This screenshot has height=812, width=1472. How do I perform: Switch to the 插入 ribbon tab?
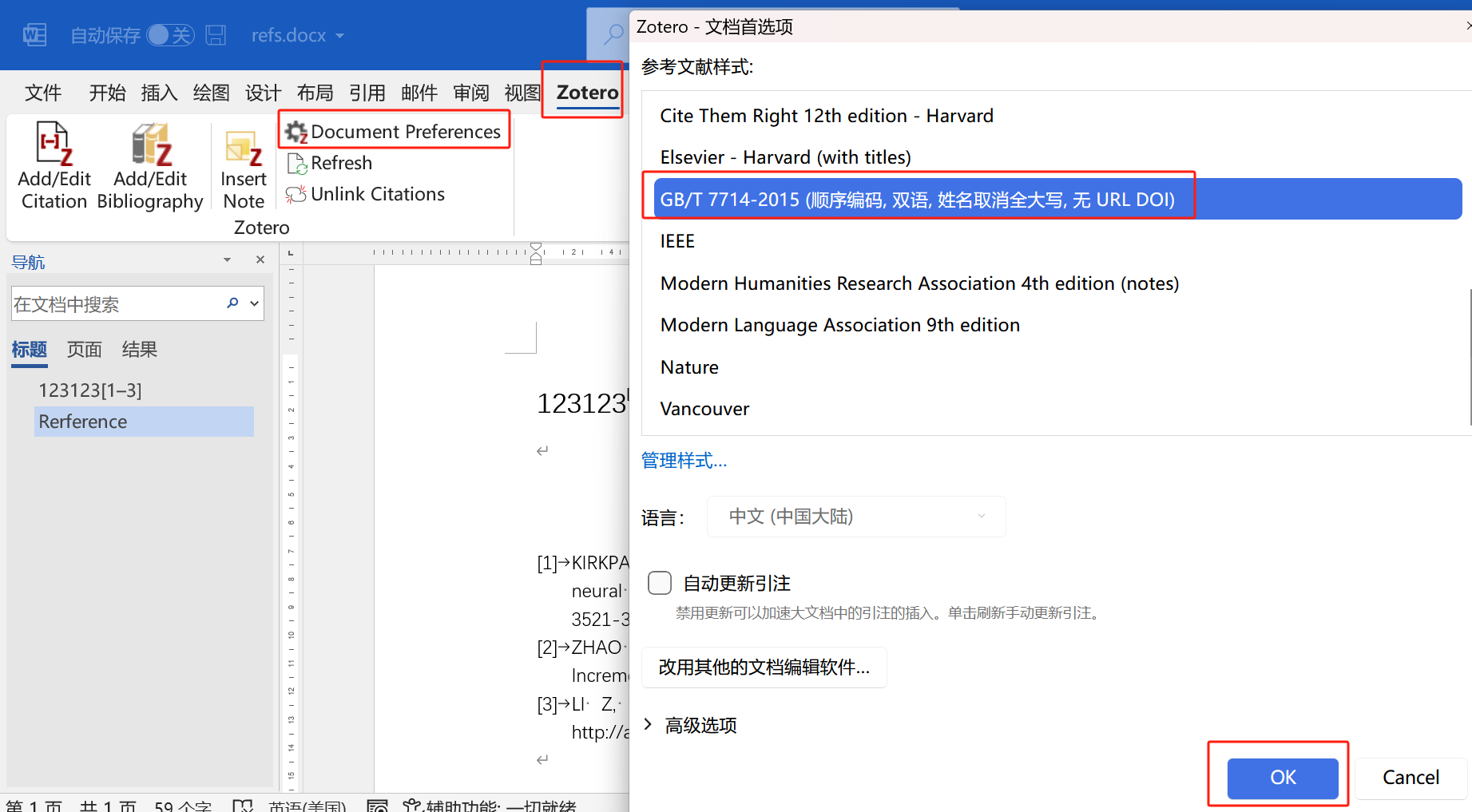click(x=159, y=93)
